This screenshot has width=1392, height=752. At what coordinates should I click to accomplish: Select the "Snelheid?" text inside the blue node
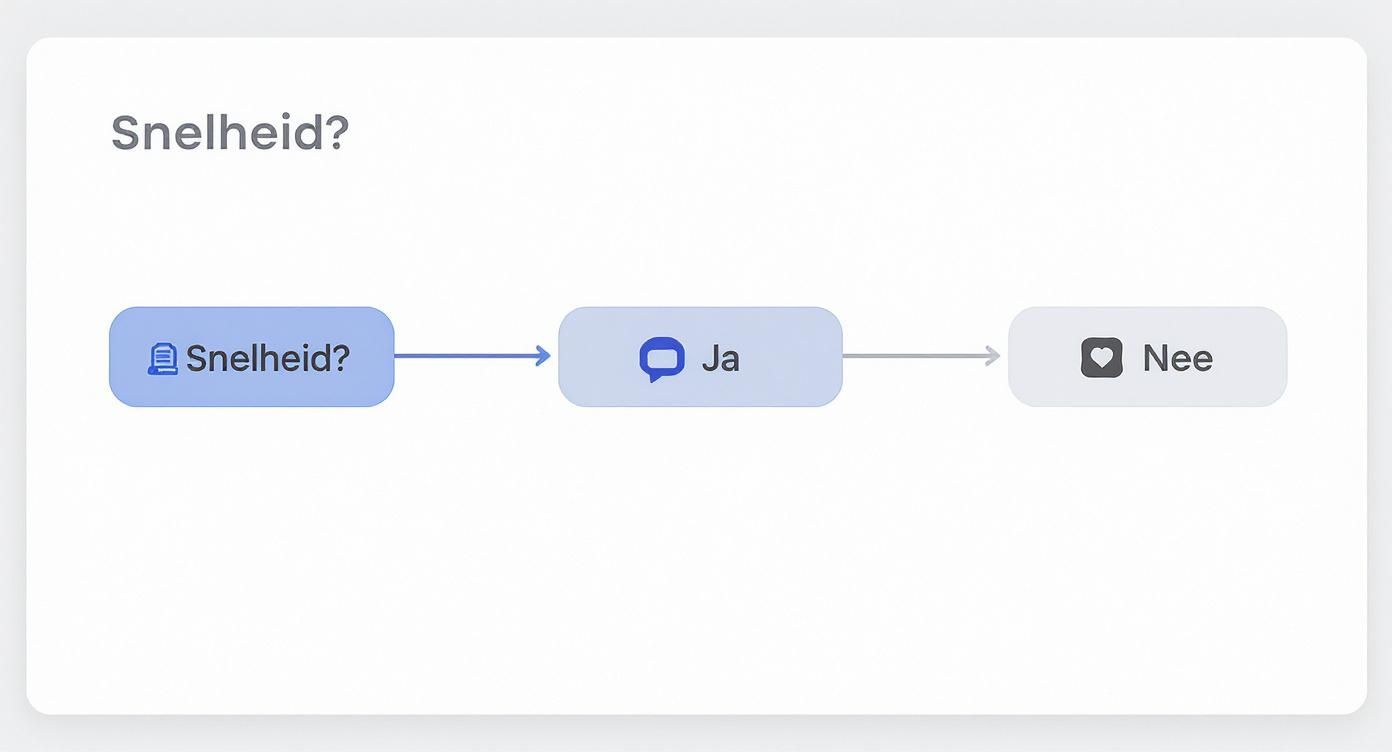tap(267, 358)
